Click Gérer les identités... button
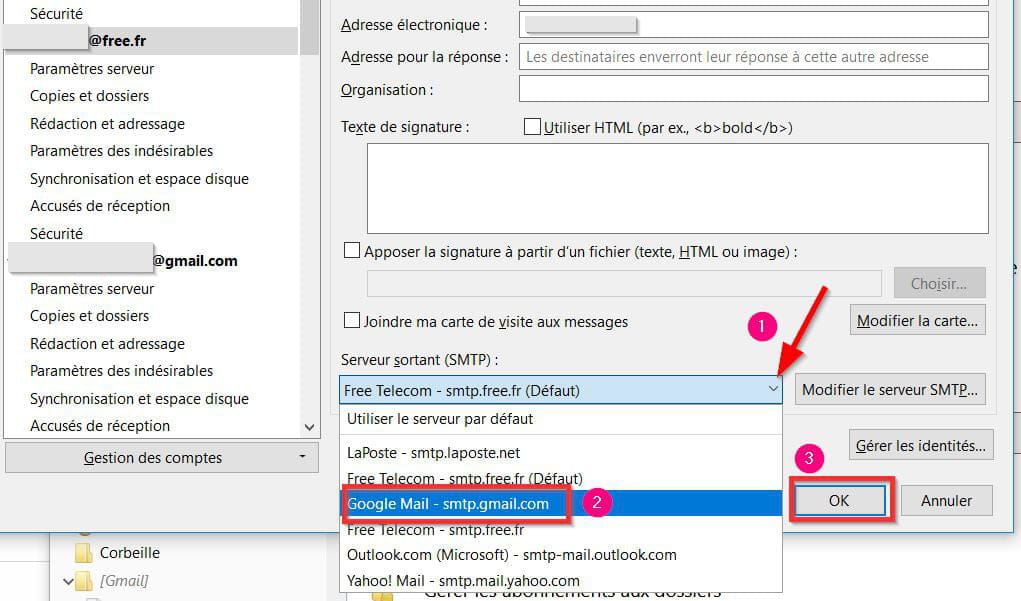Viewport: 1021px width, 601px height. pos(921,445)
